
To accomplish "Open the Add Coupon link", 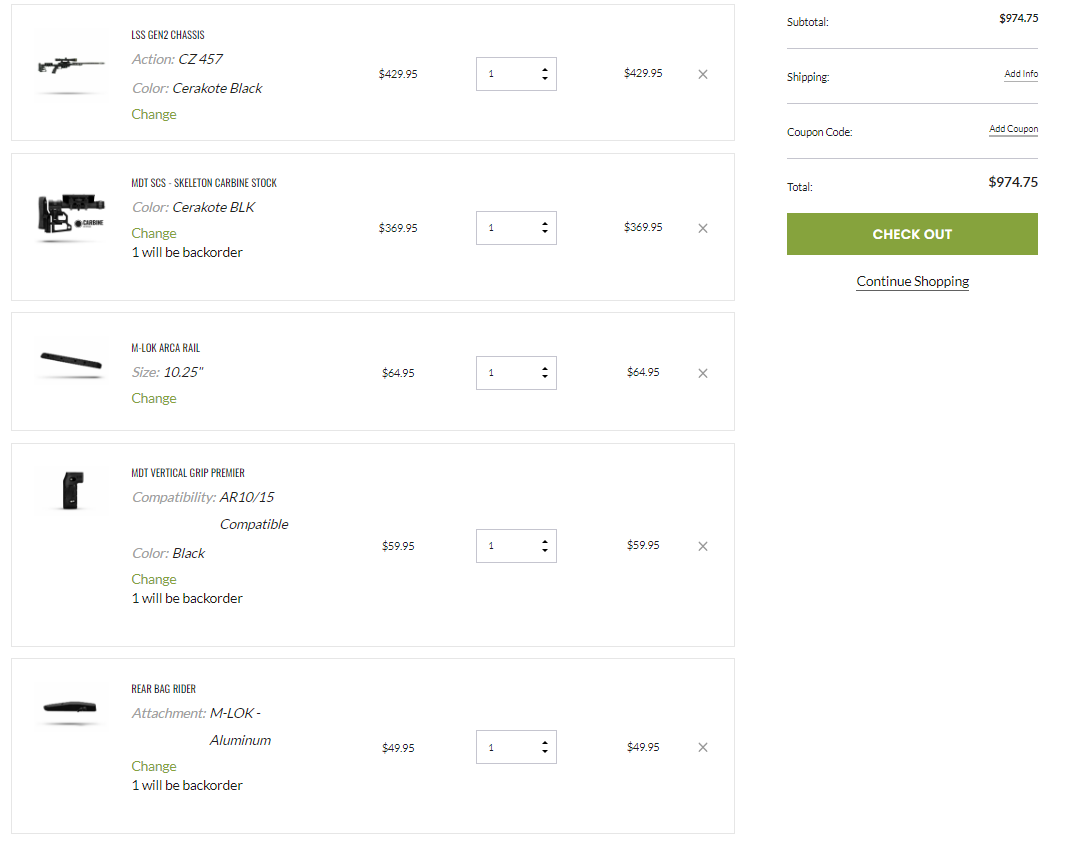I will click(x=1013, y=129).
